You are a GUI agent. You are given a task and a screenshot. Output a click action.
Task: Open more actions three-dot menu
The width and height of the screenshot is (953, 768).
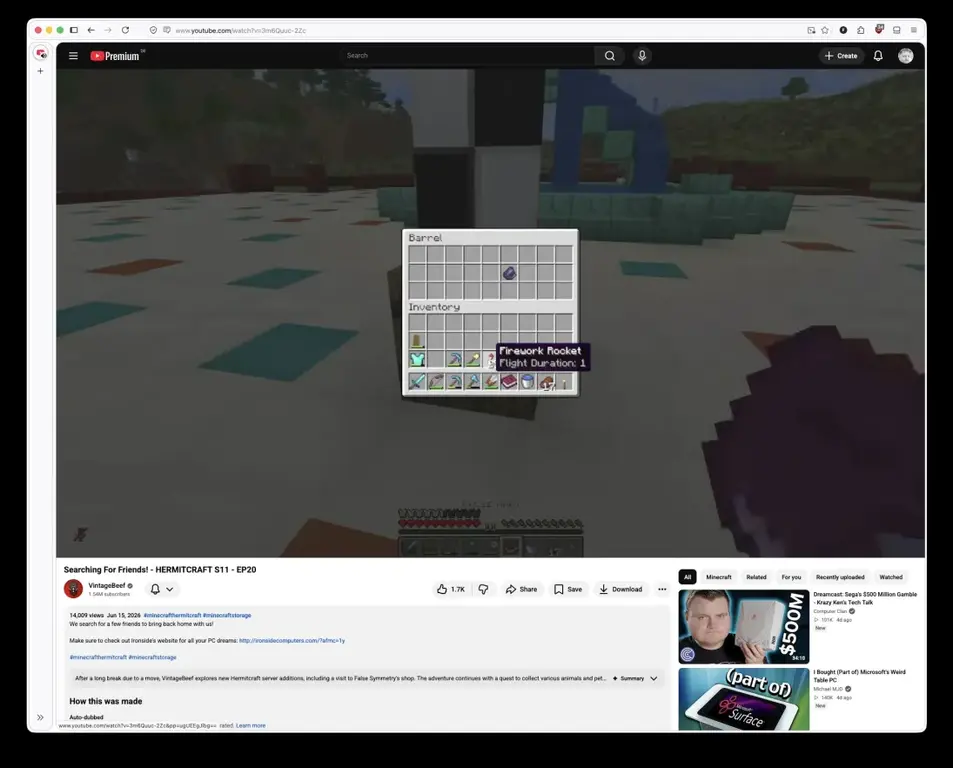pyautogui.click(x=662, y=589)
